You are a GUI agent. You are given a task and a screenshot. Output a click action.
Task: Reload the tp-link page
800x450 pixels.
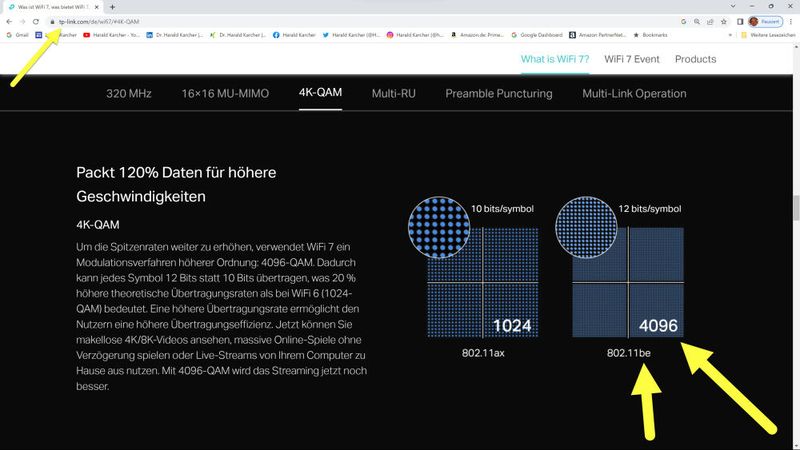(36, 21)
